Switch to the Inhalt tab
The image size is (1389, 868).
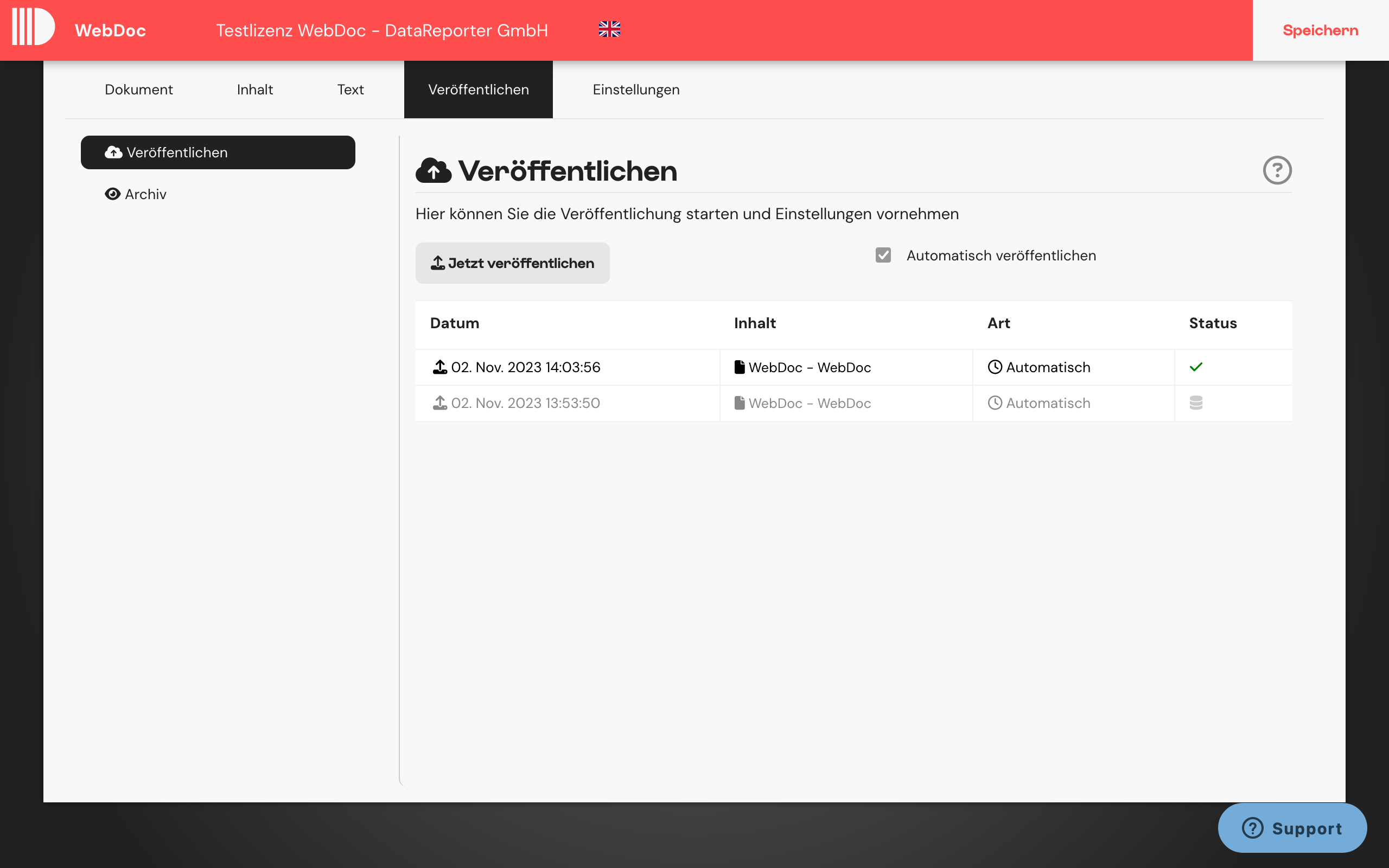click(255, 90)
